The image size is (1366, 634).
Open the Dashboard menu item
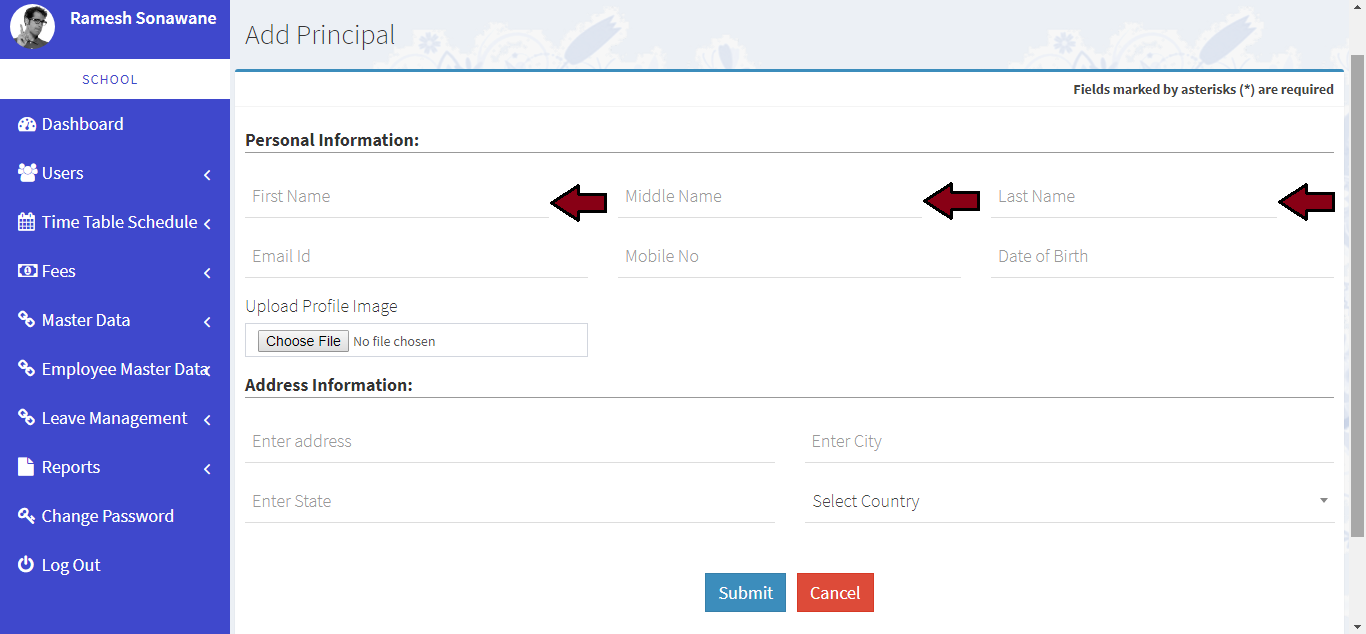[83, 124]
